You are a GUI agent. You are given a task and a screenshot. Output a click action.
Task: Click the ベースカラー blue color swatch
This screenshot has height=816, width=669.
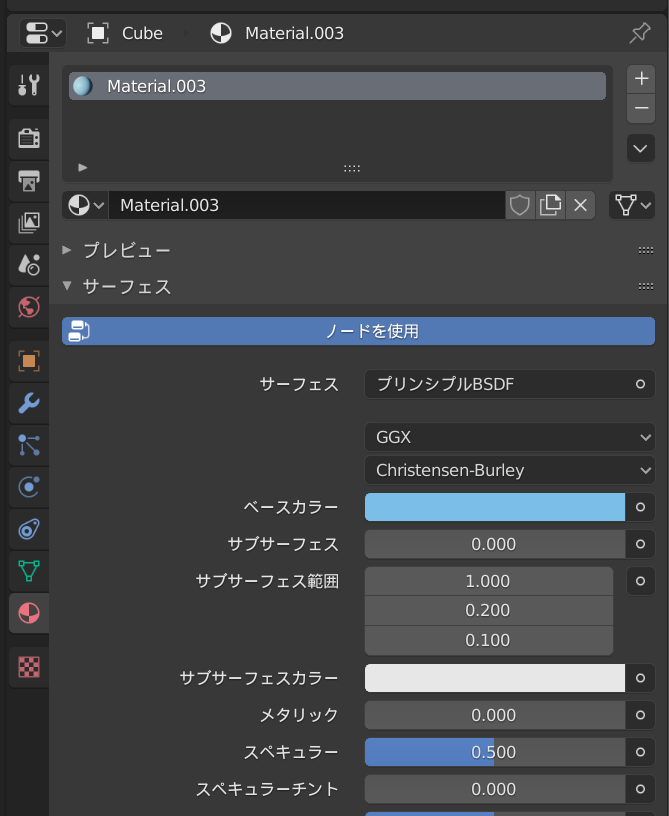coord(494,507)
